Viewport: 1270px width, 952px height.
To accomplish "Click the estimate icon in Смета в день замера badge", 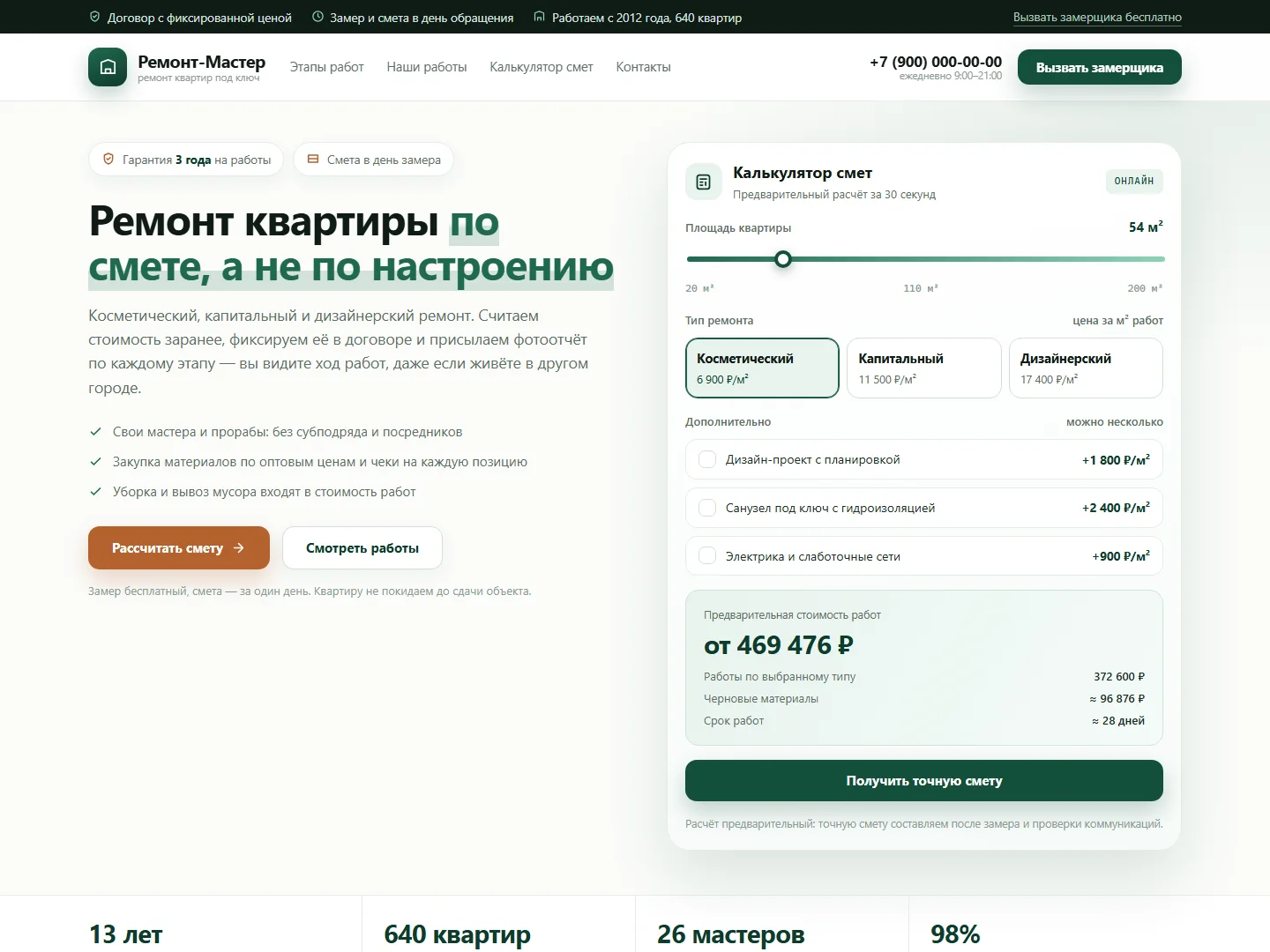I will [313, 160].
